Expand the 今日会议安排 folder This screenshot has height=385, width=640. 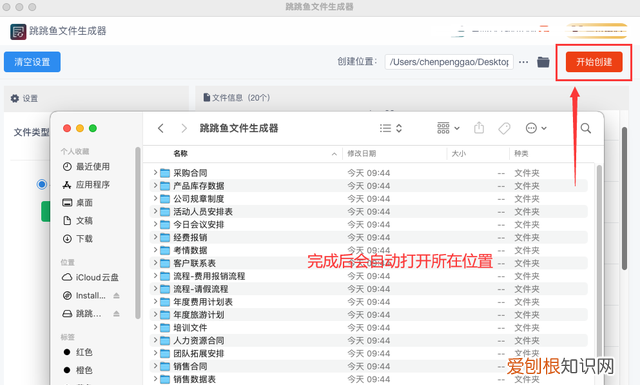point(155,224)
